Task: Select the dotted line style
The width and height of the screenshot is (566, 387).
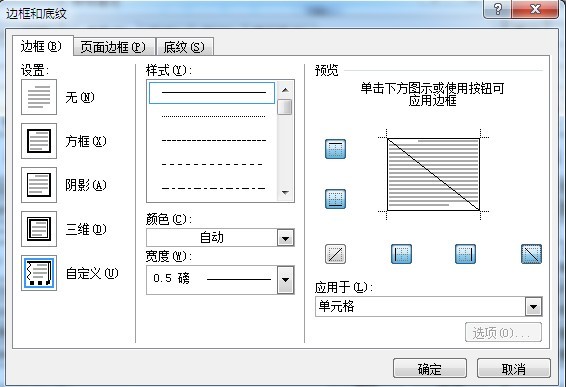Action: pyautogui.click(x=213, y=117)
